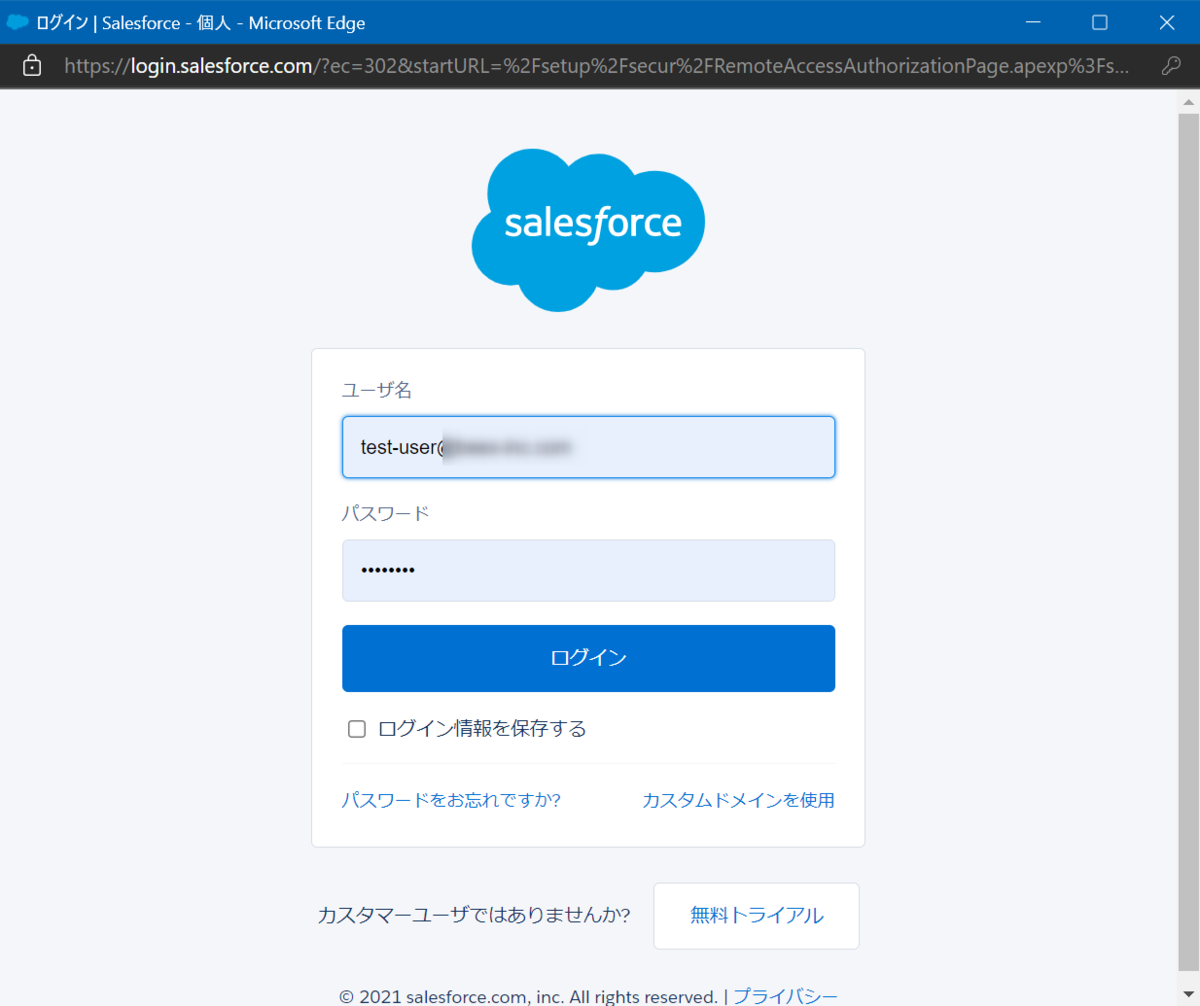Open the プライバシー link in footer
The width and height of the screenshot is (1200, 1006).
(785, 996)
